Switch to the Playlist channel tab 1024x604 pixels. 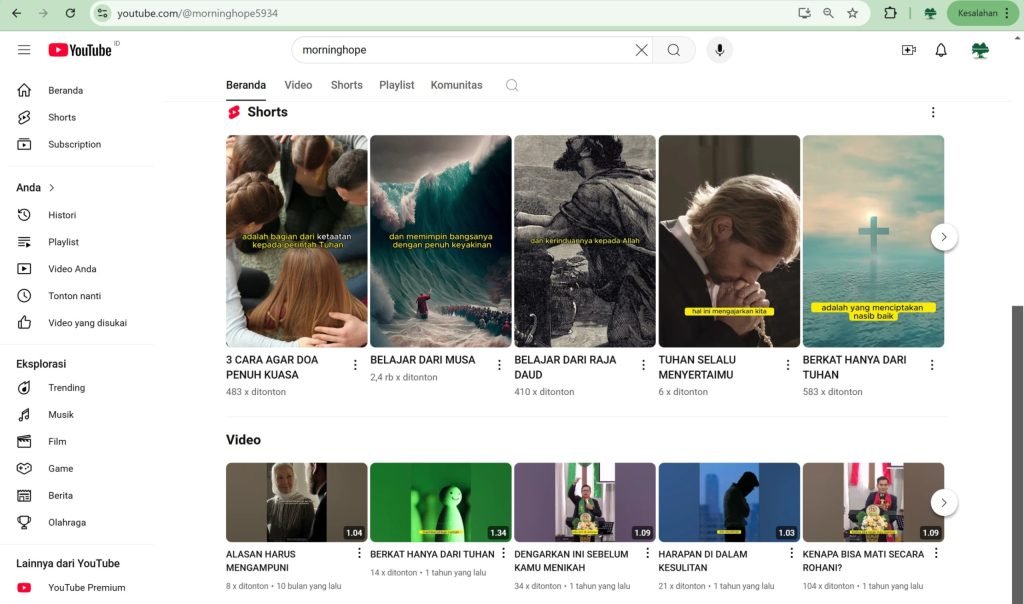point(396,85)
